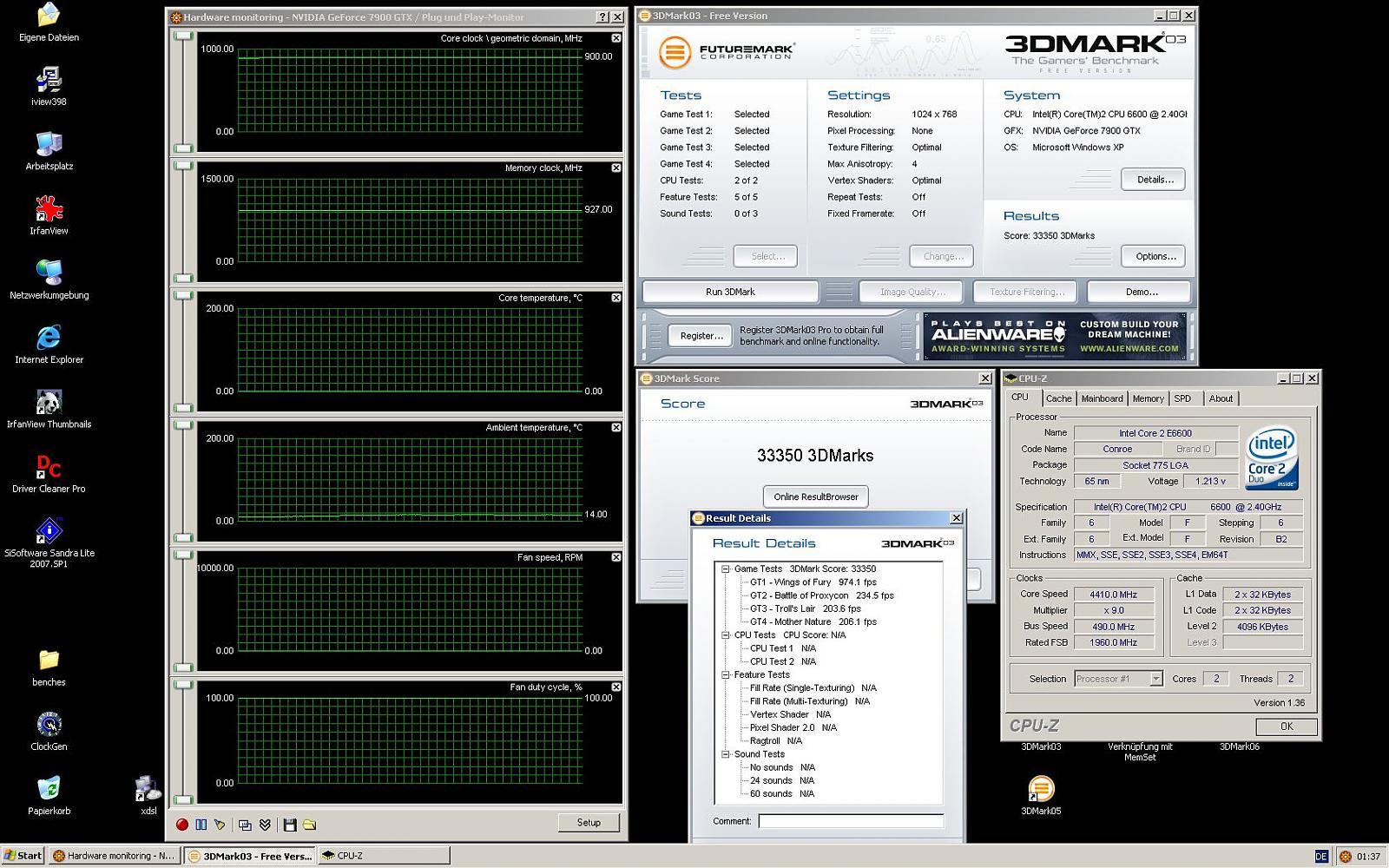1389x868 pixels.
Task: Click top slider handle of Fan duty cycle graph
Action: point(183,685)
